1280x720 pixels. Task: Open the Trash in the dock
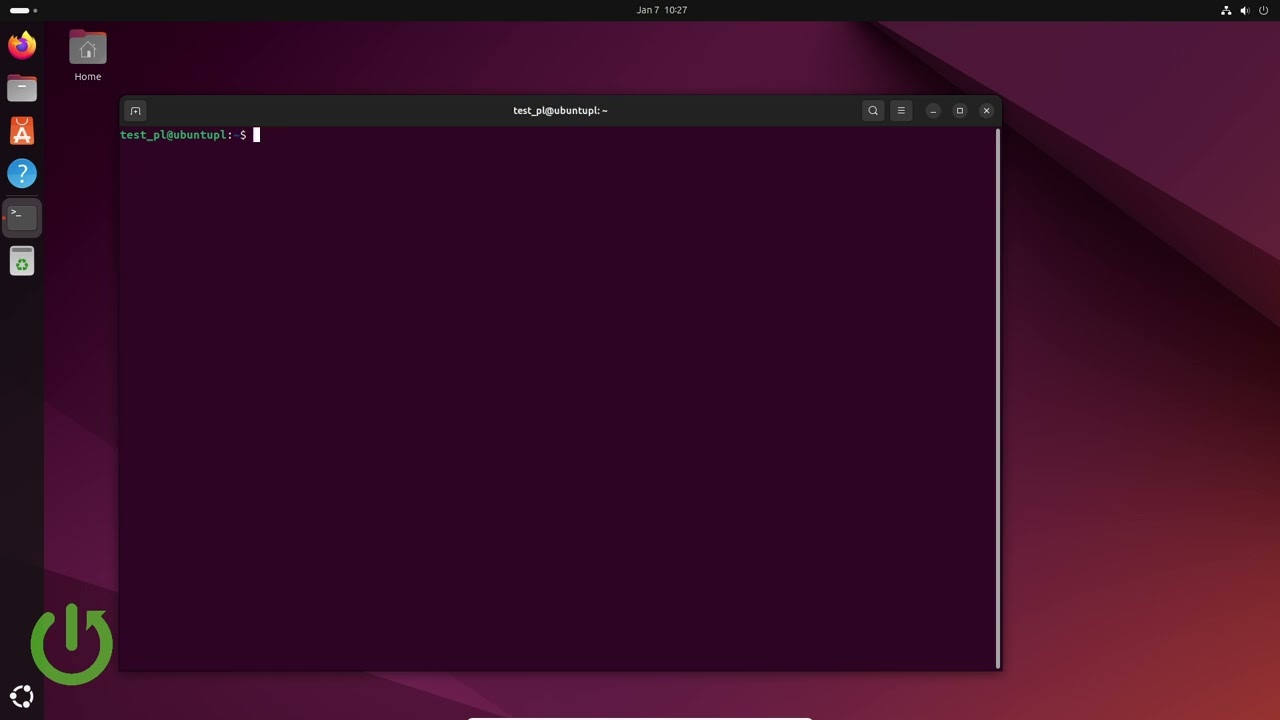coord(22,261)
